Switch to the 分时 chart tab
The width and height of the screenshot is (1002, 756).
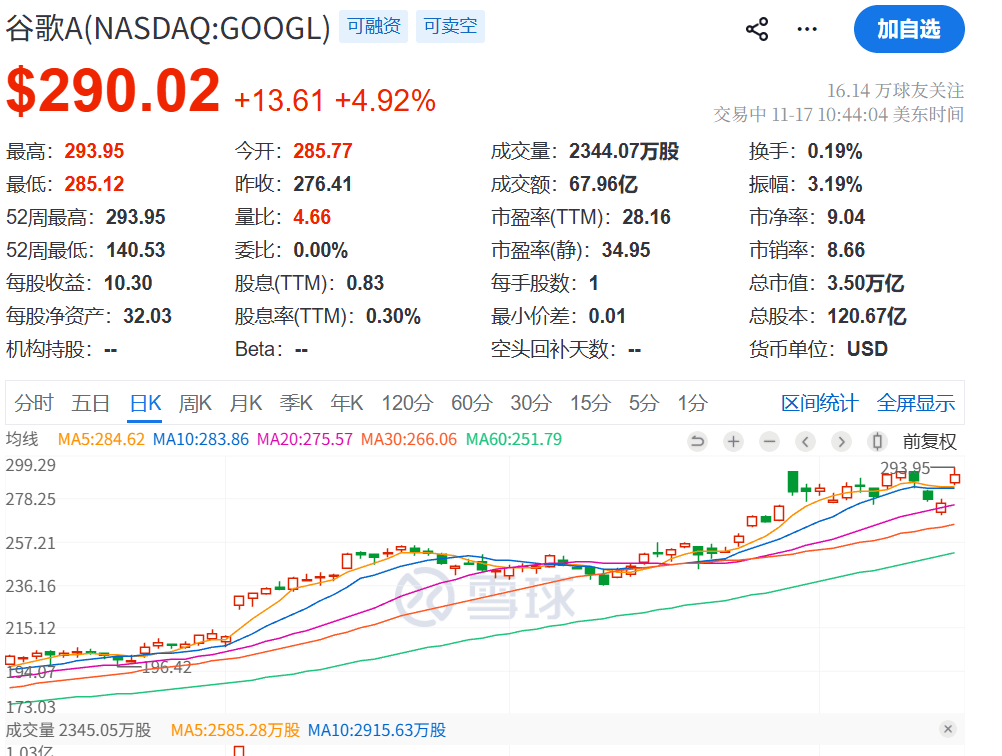pos(34,403)
